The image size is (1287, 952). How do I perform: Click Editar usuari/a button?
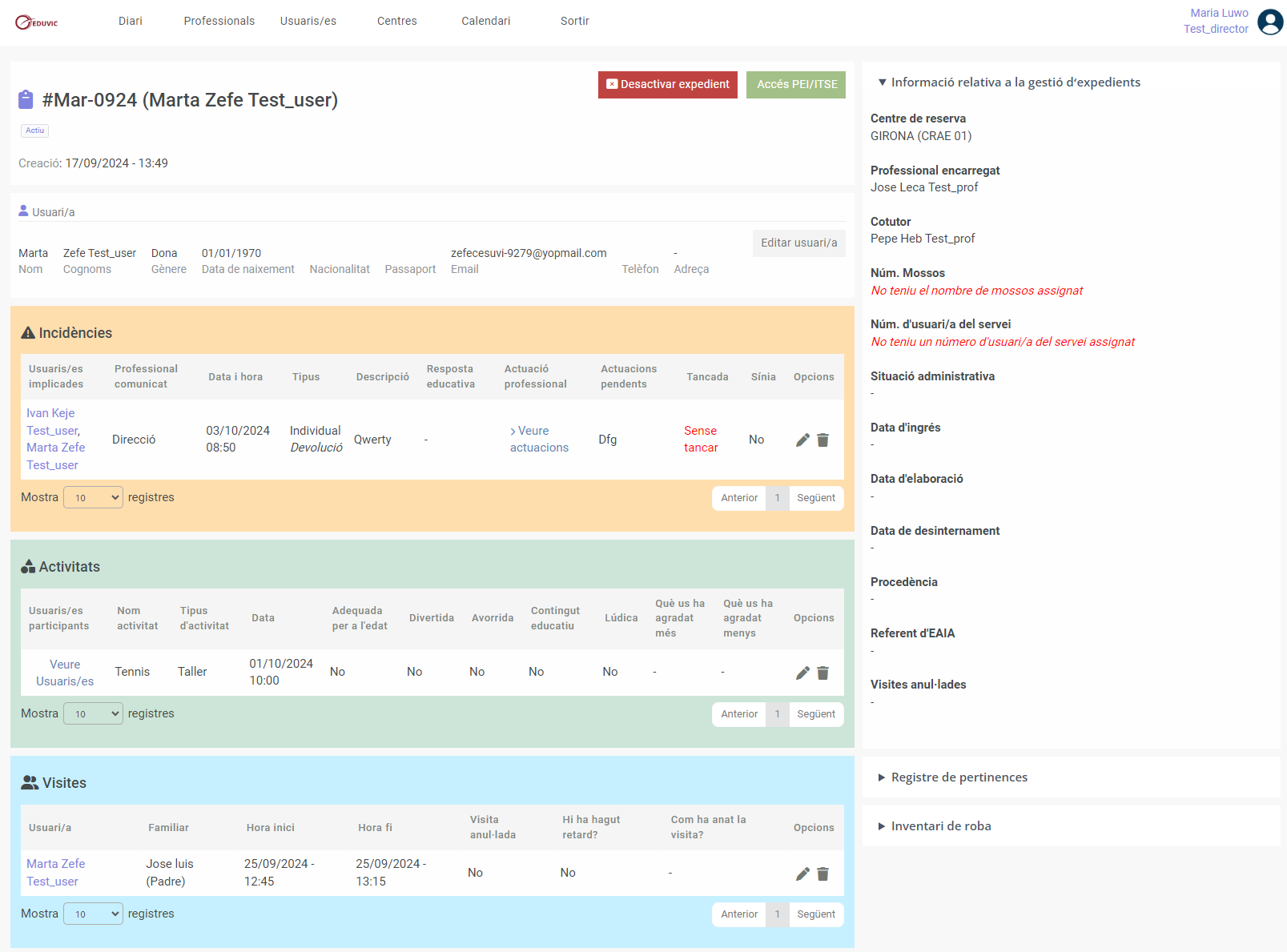tap(799, 243)
